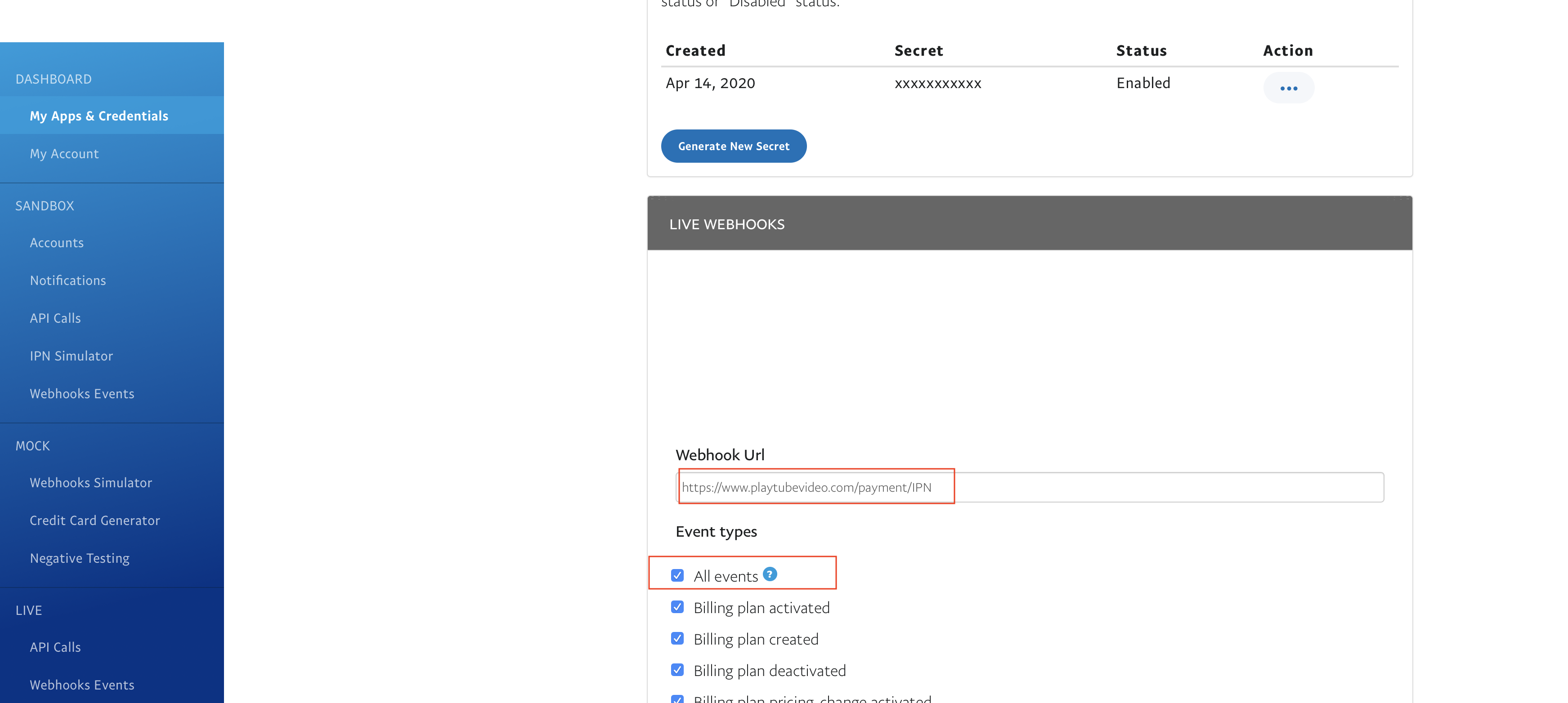The height and width of the screenshot is (703, 1568).
Task: Open Negative Testing page
Action: [79, 558]
